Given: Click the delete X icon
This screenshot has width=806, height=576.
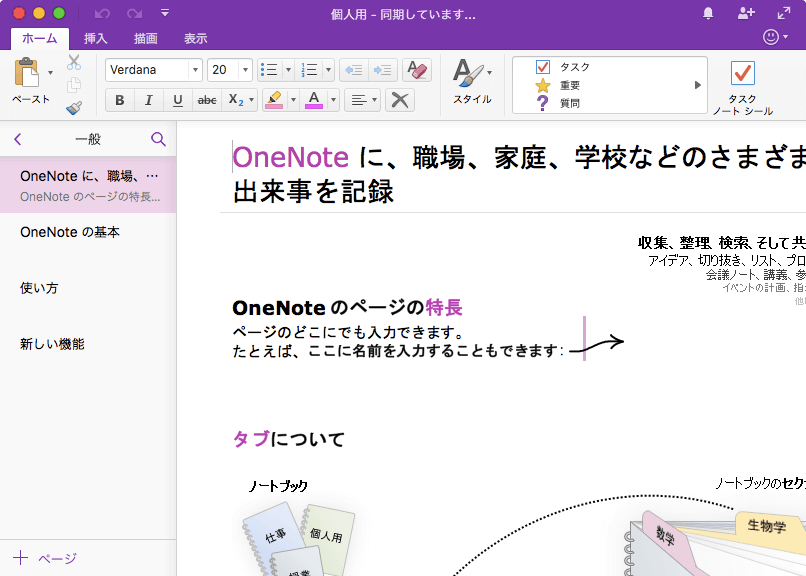Looking at the screenshot, I should [399, 100].
